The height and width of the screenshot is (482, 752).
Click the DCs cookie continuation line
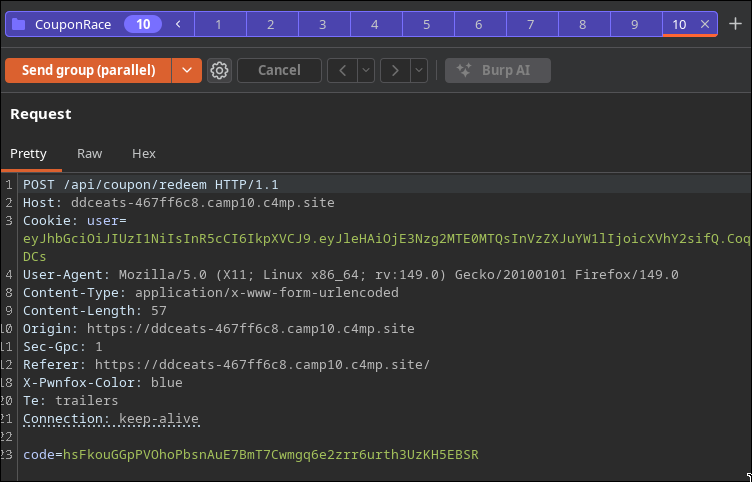[x=35, y=257]
